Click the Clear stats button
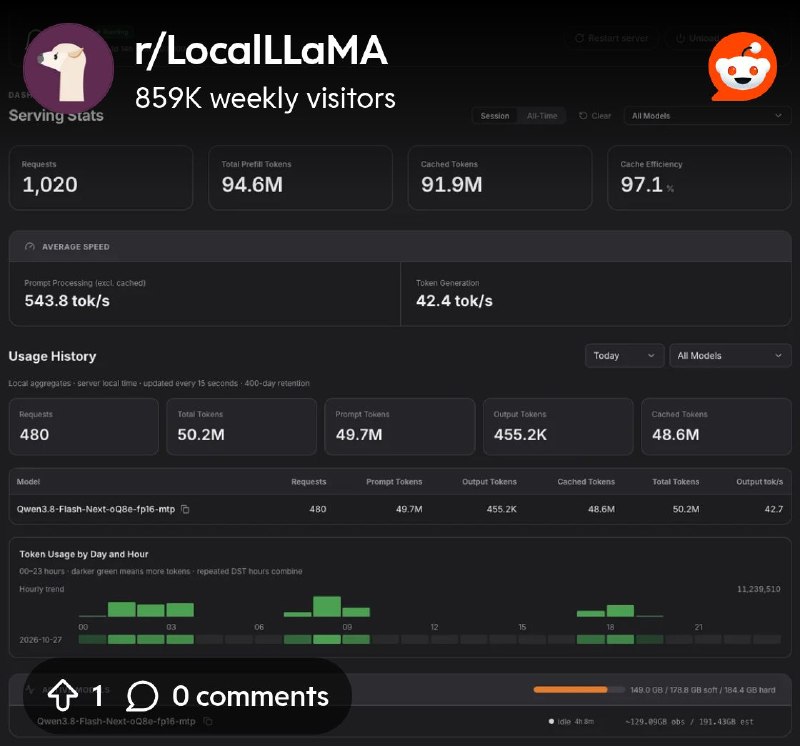This screenshot has height=746, width=800. tap(595, 116)
